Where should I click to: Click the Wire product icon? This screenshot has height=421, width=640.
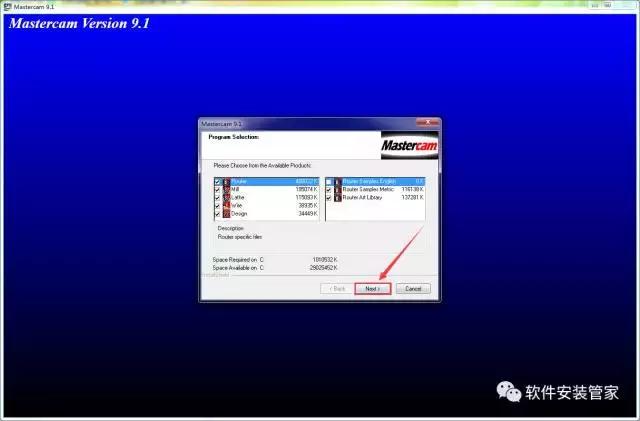click(227, 206)
